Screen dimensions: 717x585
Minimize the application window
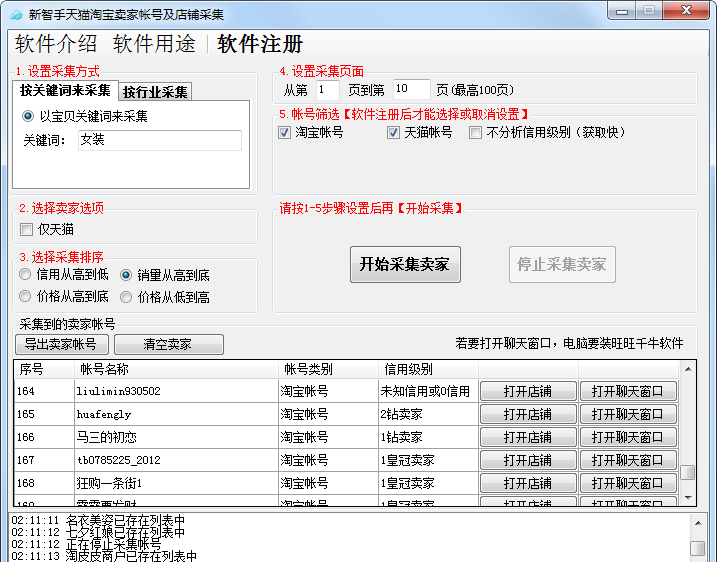(621, 11)
